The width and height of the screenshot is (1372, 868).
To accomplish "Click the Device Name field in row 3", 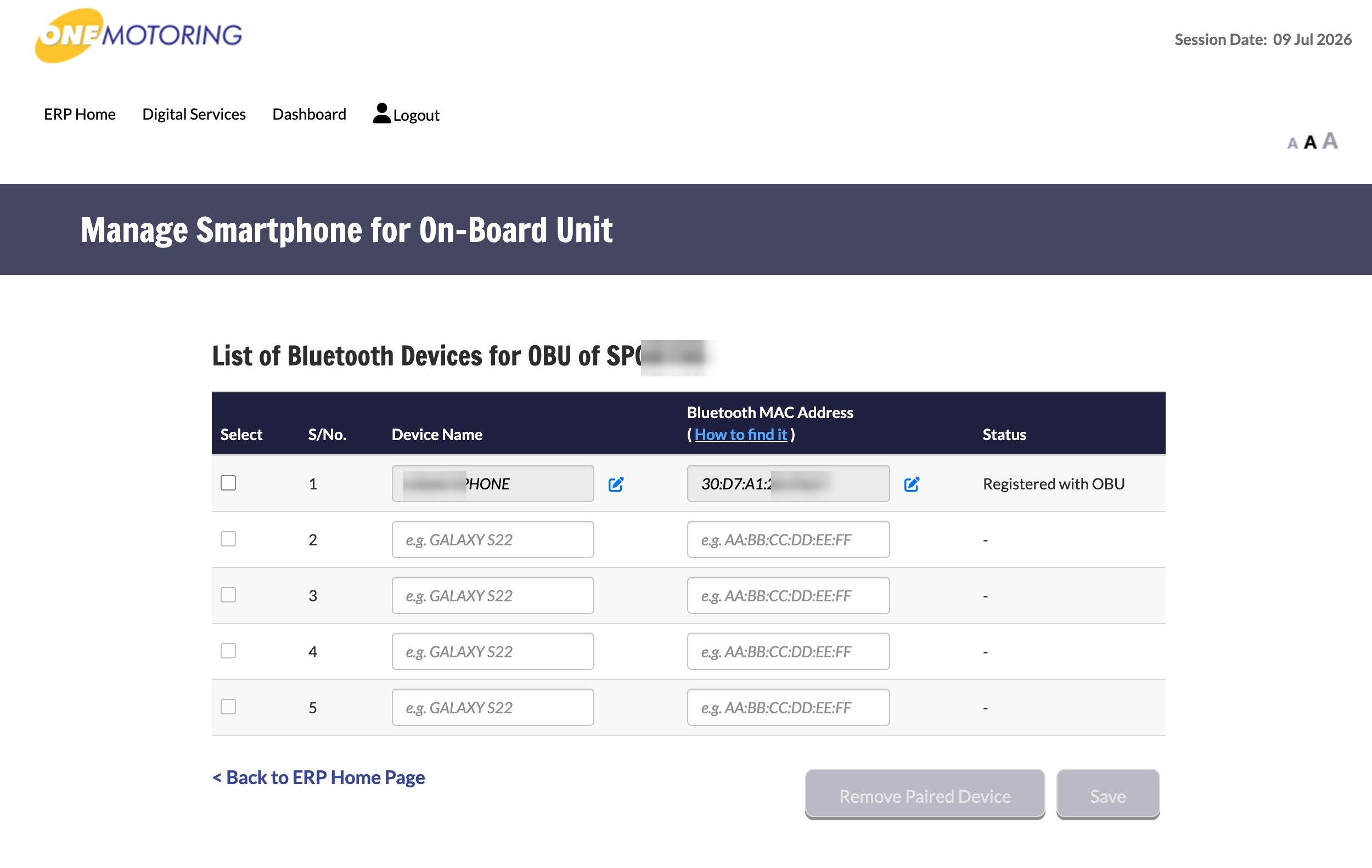I will 493,595.
